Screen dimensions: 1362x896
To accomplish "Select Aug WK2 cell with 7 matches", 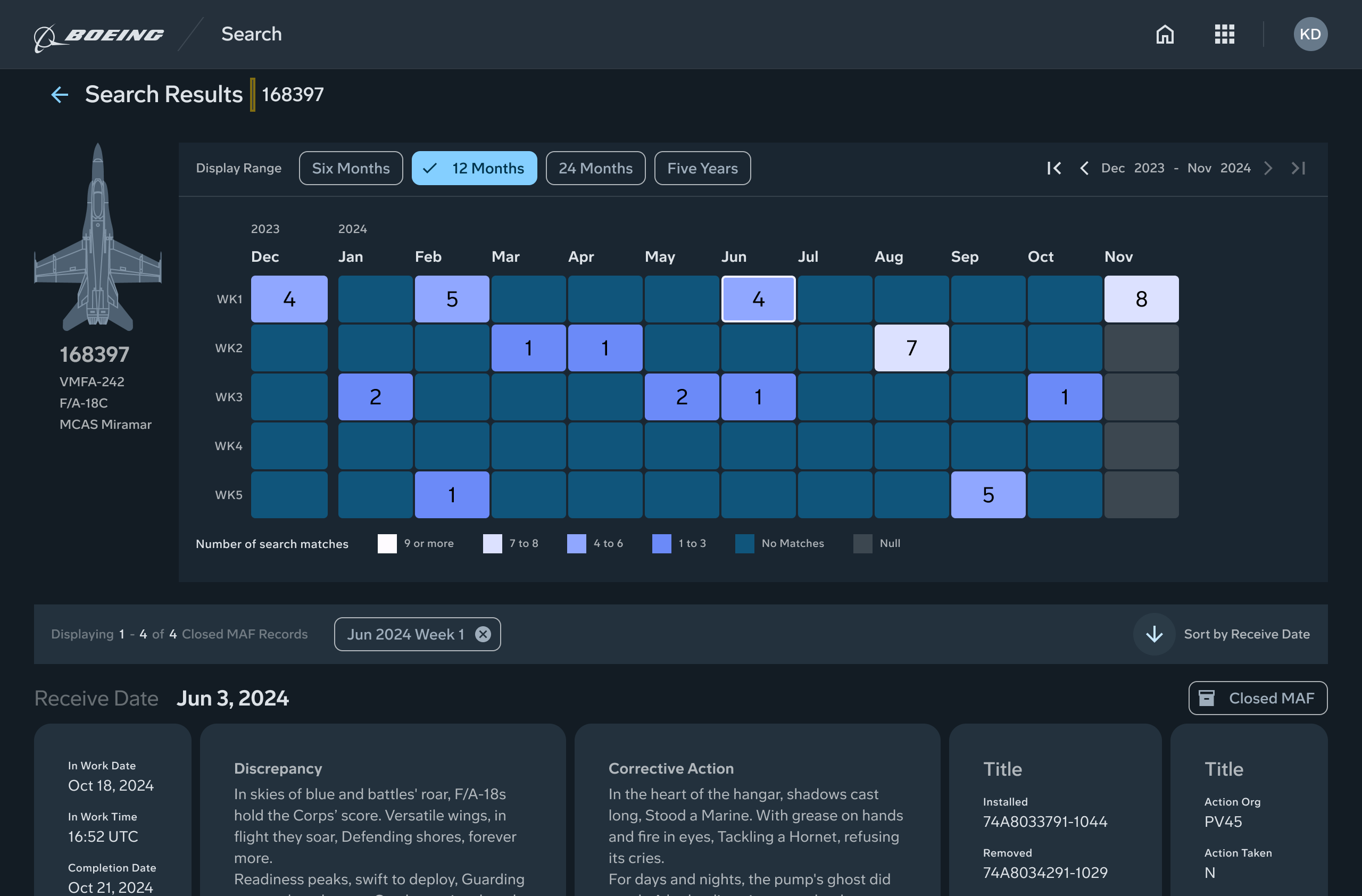I will pos(911,348).
